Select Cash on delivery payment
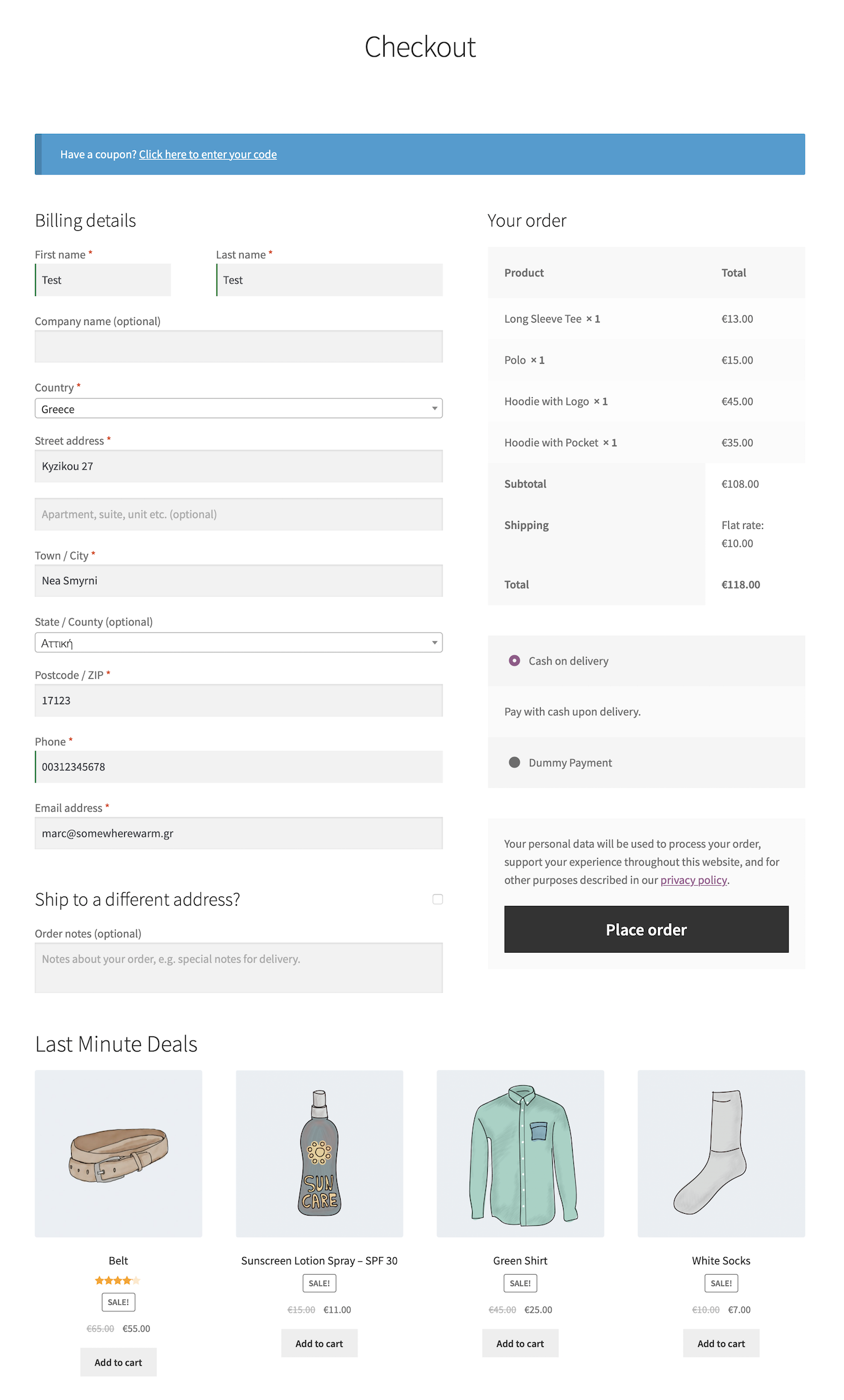844x1400 pixels. click(x=514, y=661)
